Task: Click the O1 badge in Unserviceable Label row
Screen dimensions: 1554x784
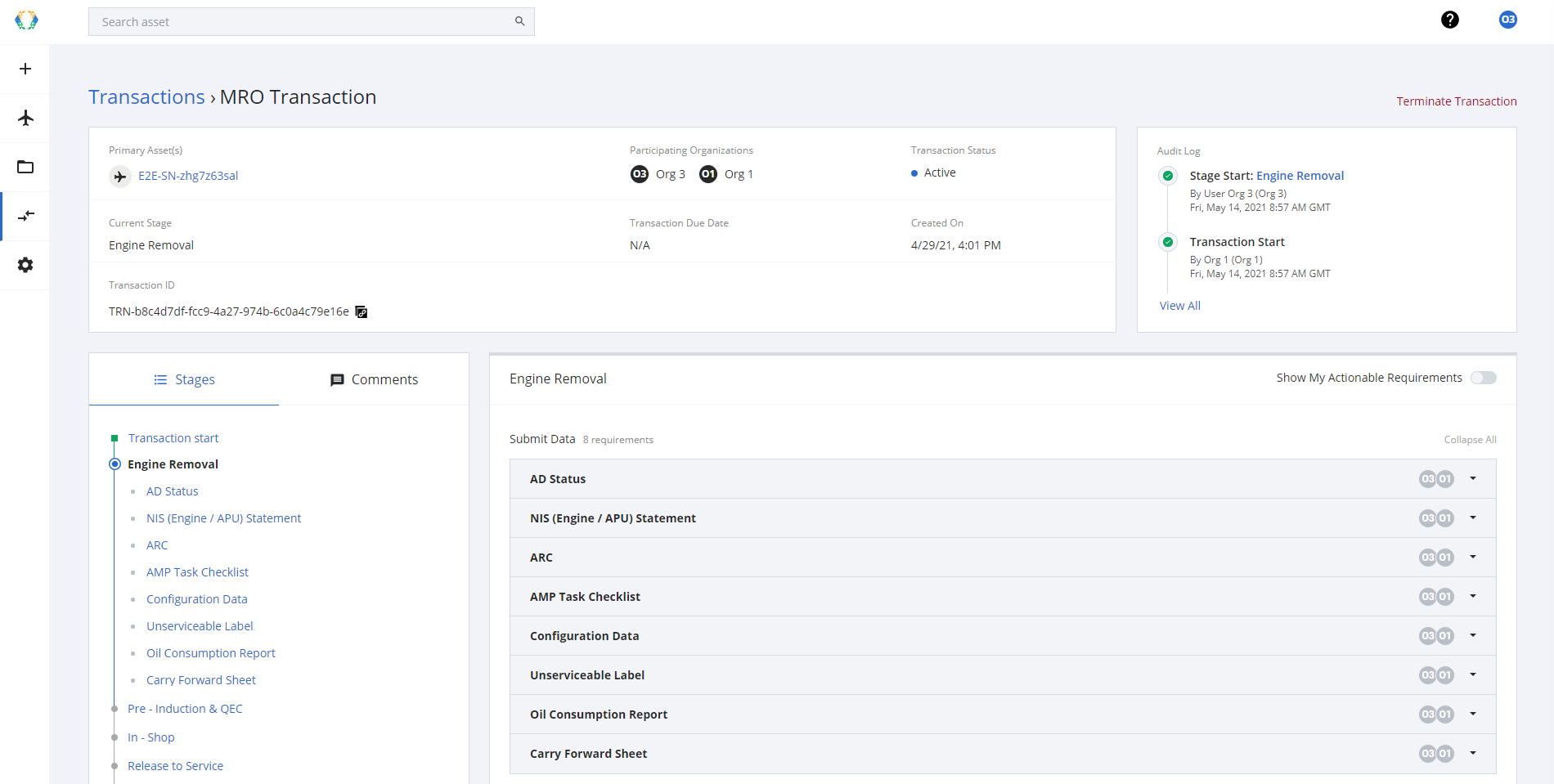Action: point(1445,675)
